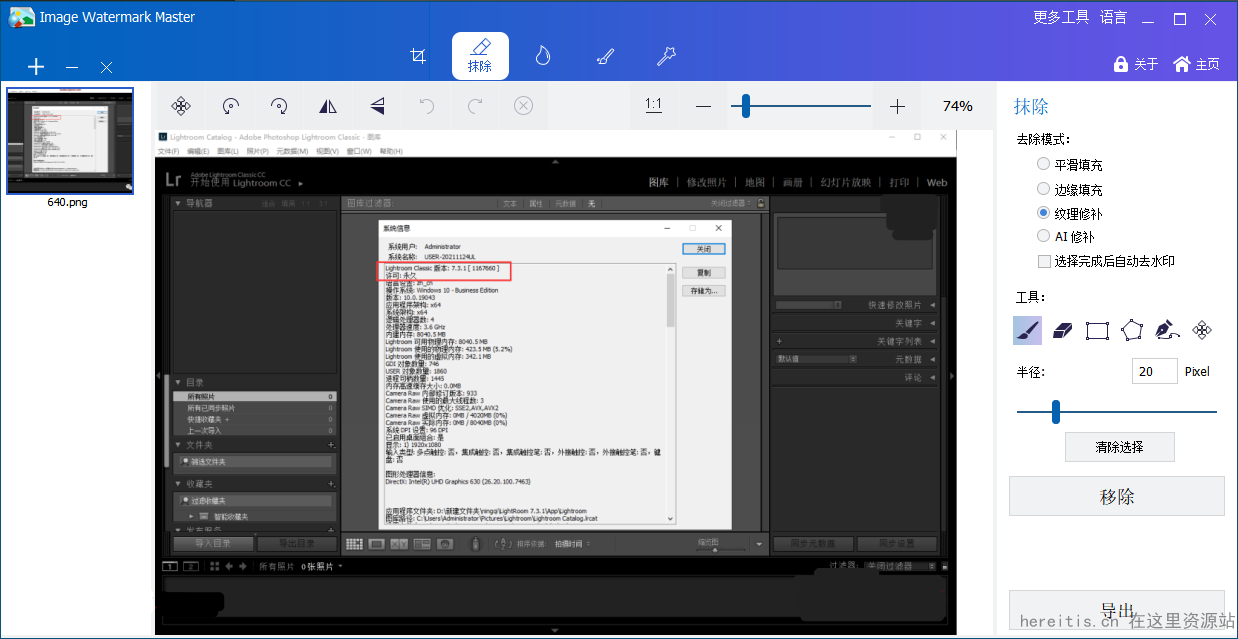
Task: Open the paint brush tab in top bar
Action: pyautogui.click(x=604, y=56)
